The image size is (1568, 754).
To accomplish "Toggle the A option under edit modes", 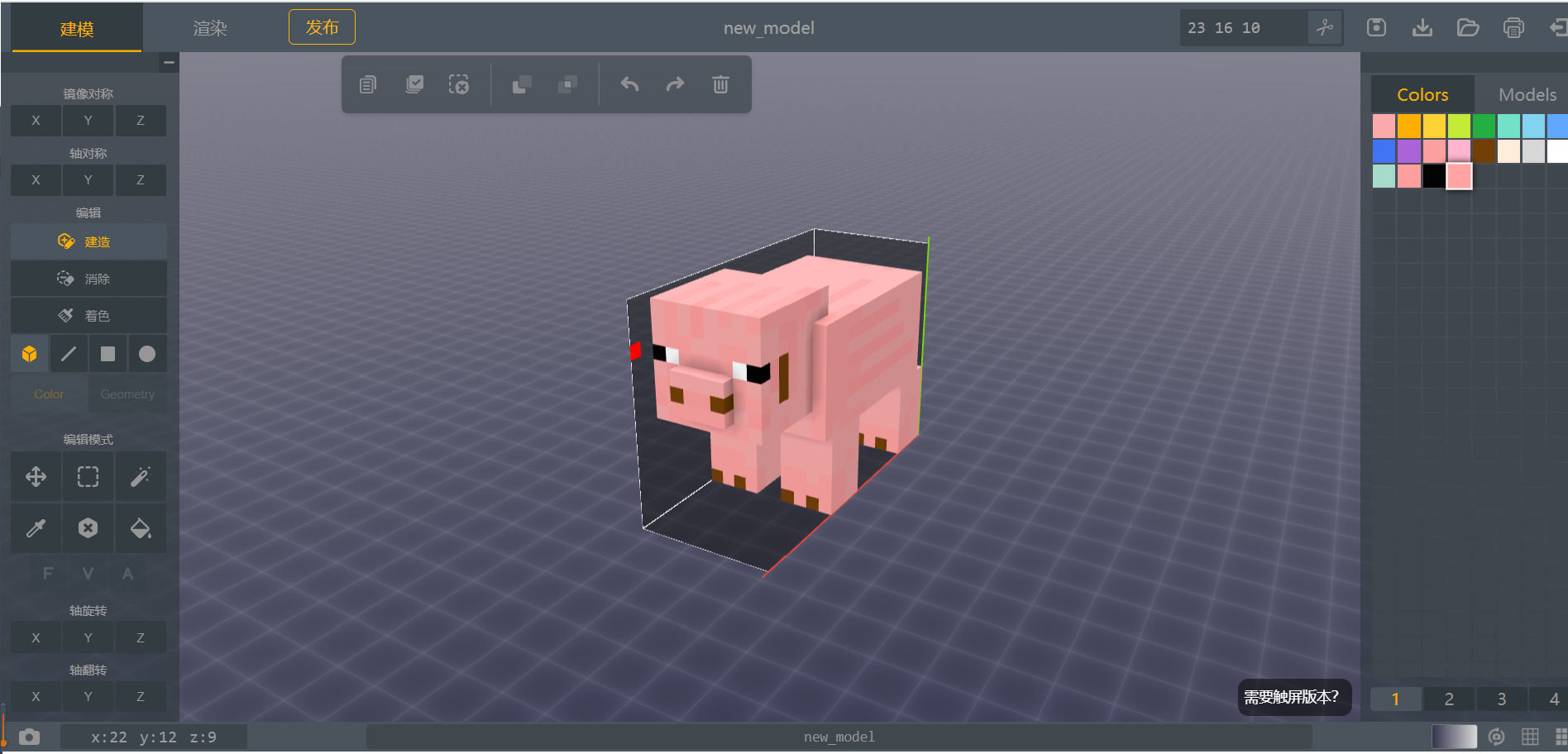I will pos(127,574).
